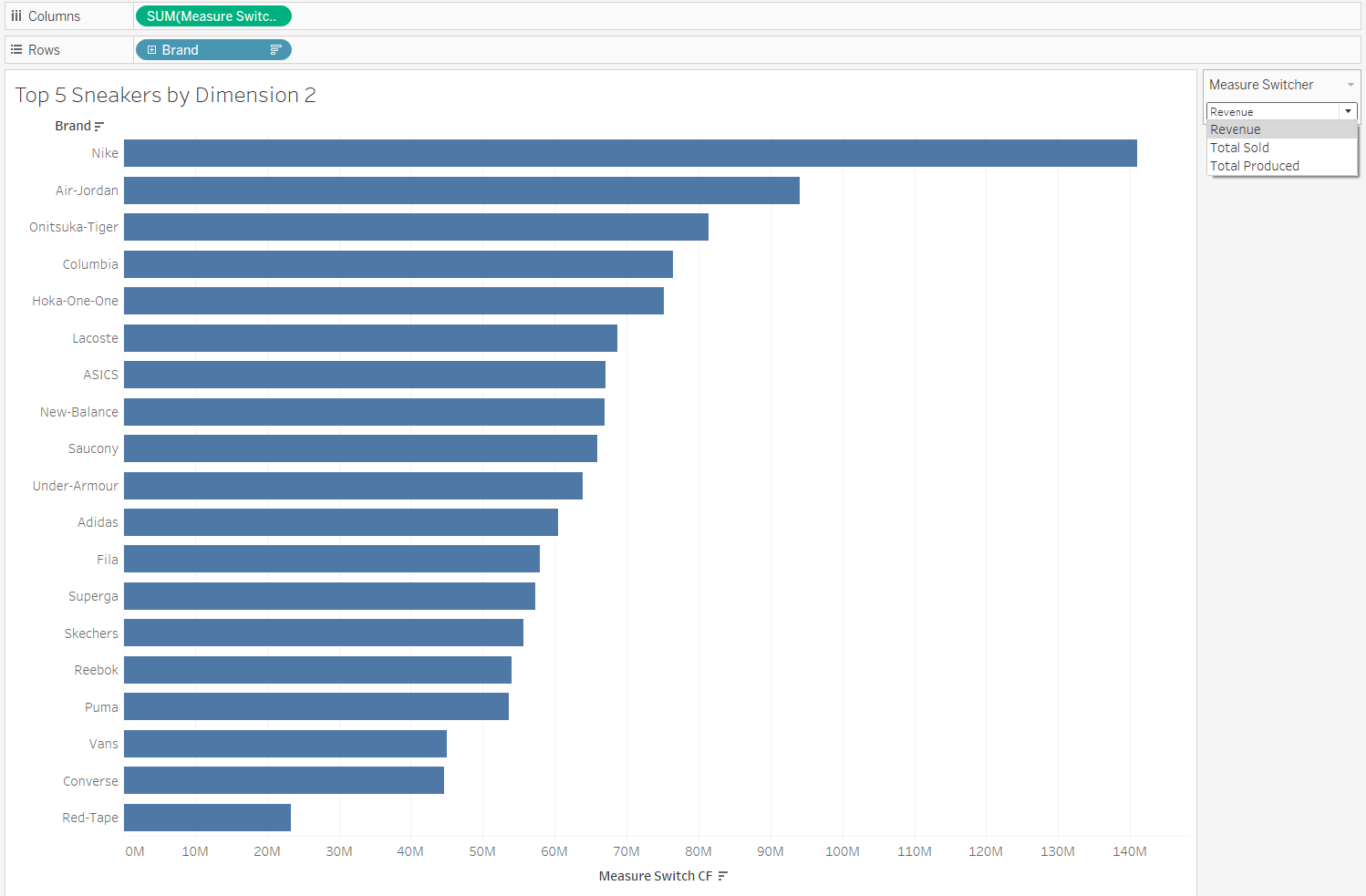Select the Red-Tape bar
The image size is (1366, 896).
(x=207, y=818)
